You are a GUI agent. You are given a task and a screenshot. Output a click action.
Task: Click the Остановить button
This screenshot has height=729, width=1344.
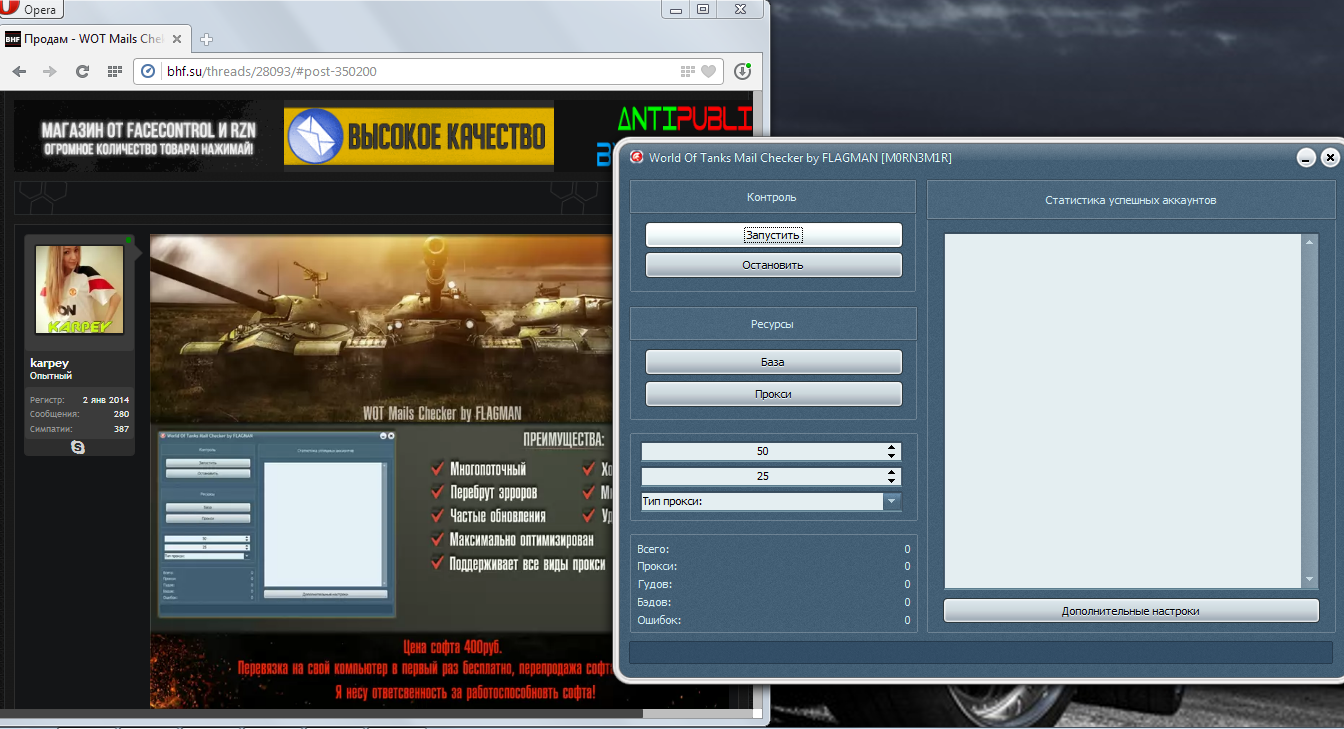(x=773, y=265)
